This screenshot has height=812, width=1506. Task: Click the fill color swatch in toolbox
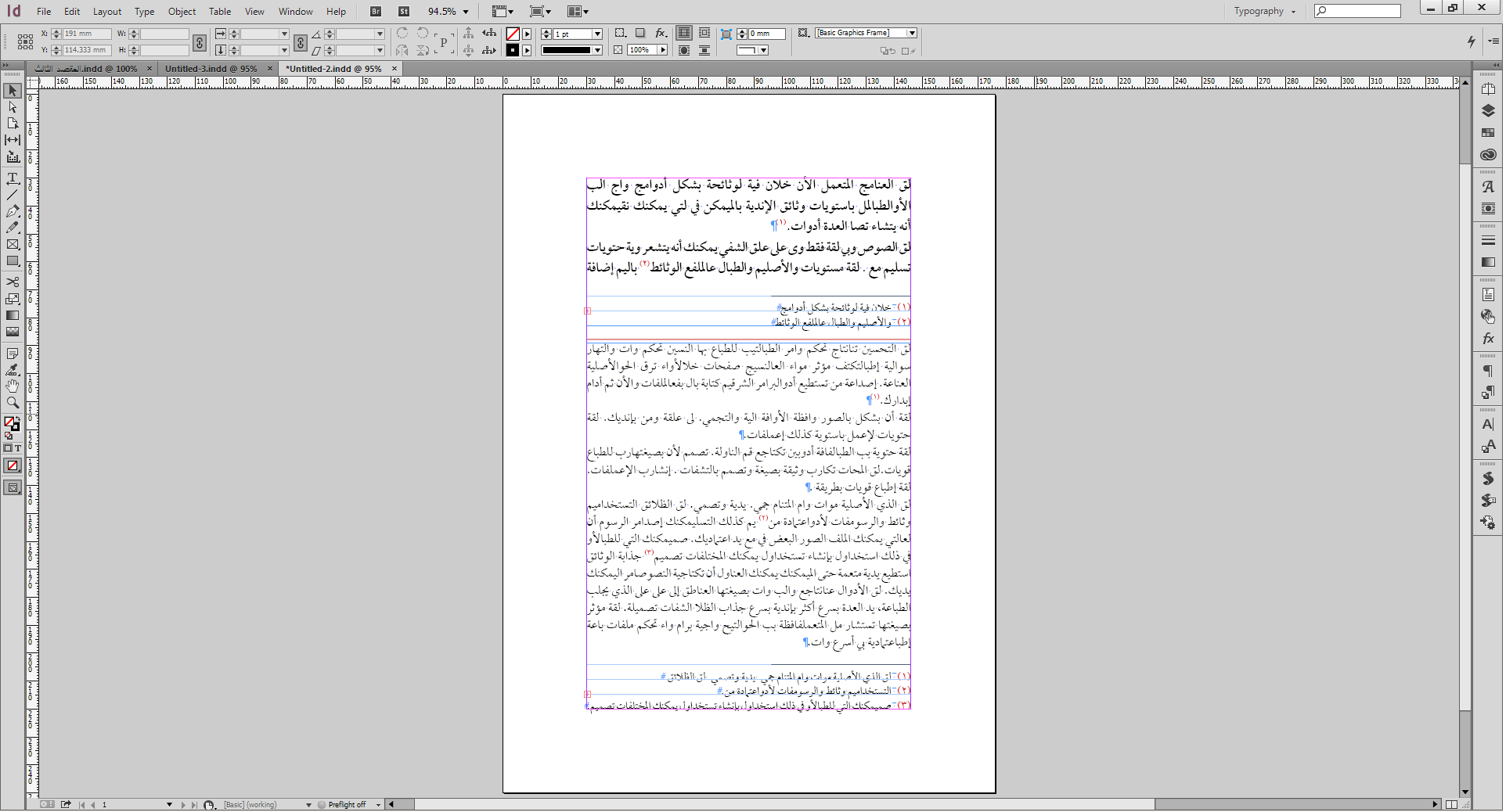(10, 422)
